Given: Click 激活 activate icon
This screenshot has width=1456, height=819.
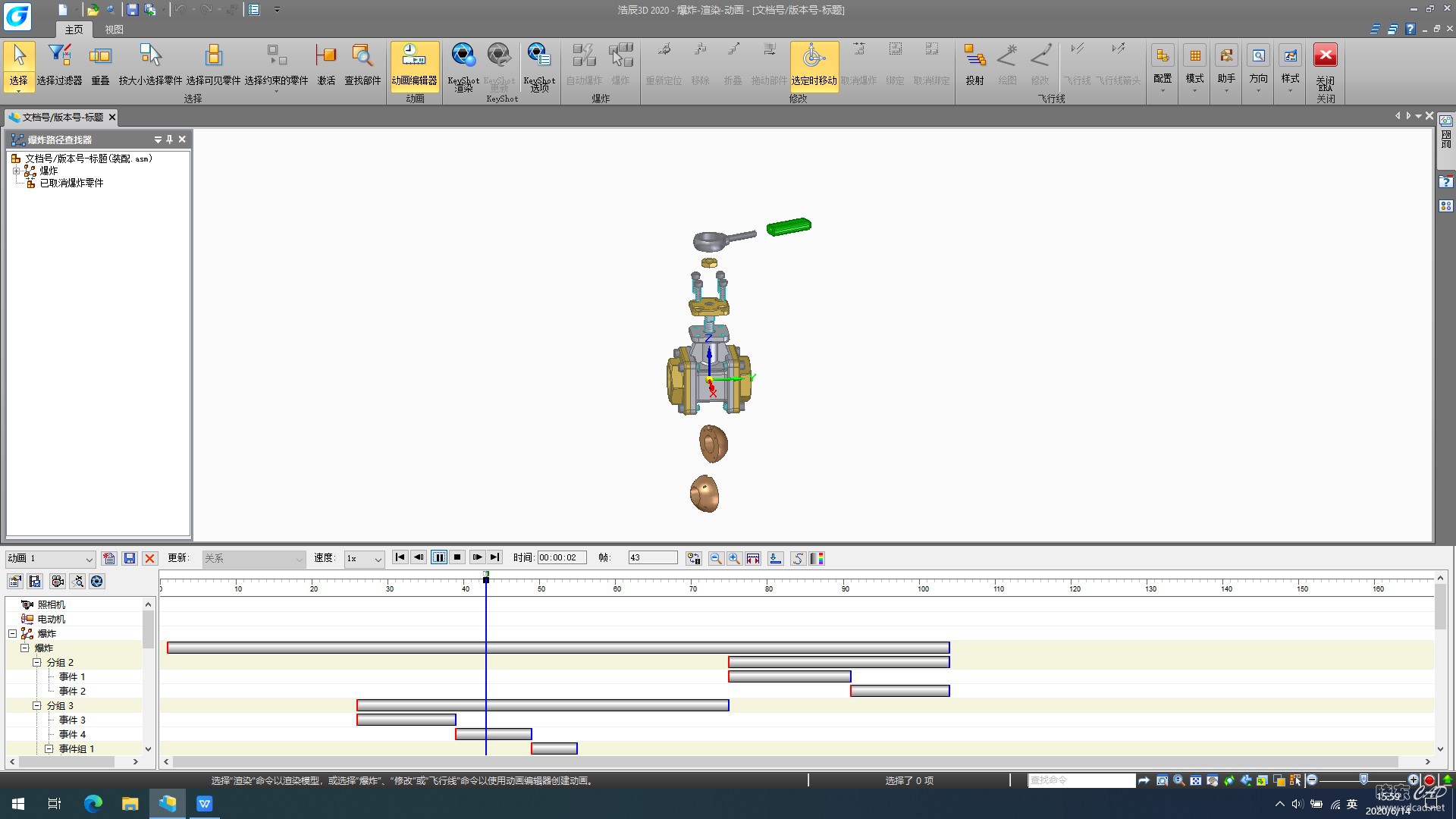Looking at the screenshot, I should (326, 65).
